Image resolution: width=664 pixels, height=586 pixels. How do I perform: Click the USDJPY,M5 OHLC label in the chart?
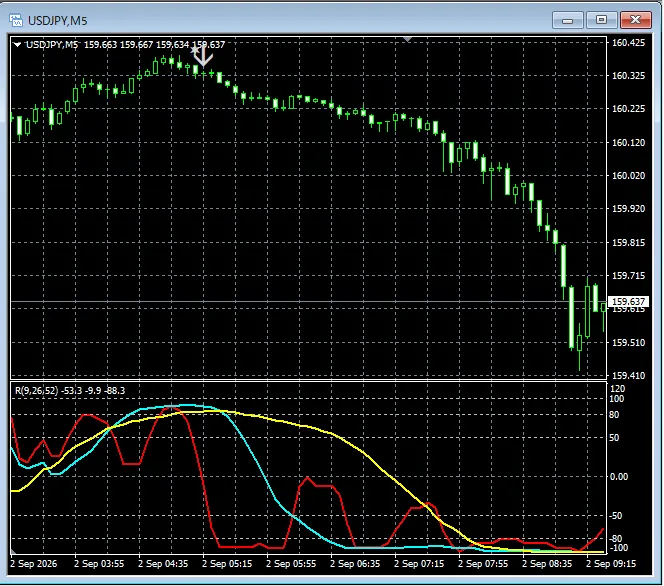[x=125, y=44]
